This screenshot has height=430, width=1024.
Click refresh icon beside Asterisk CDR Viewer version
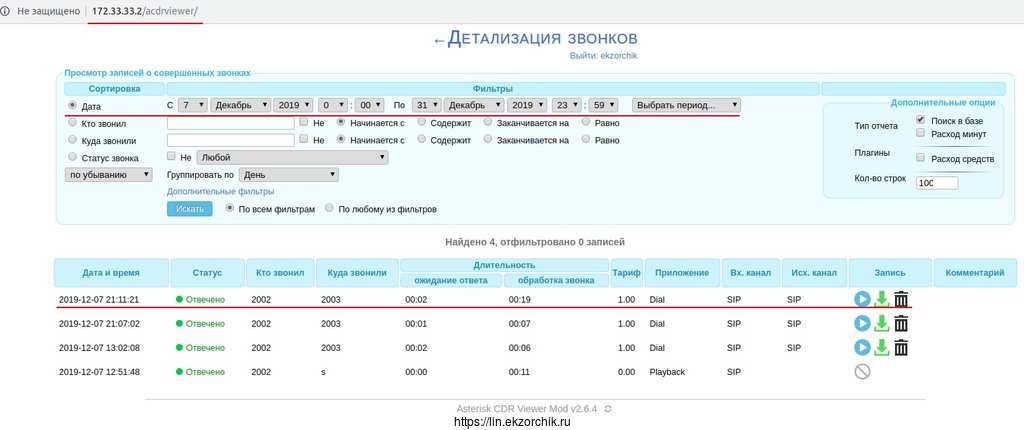point(608,409)
